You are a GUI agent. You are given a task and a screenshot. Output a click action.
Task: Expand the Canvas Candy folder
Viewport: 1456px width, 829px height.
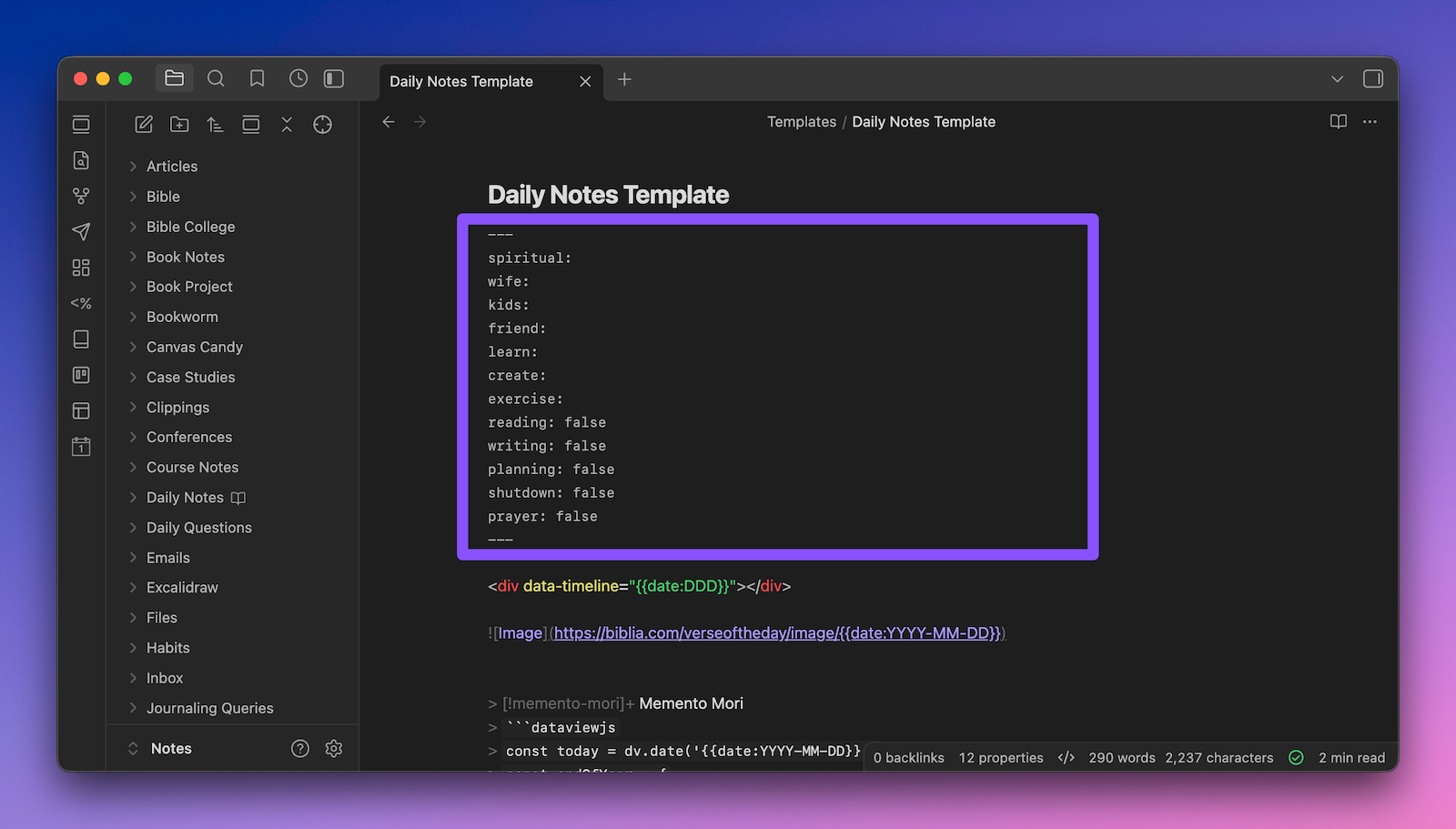(133, 347)
